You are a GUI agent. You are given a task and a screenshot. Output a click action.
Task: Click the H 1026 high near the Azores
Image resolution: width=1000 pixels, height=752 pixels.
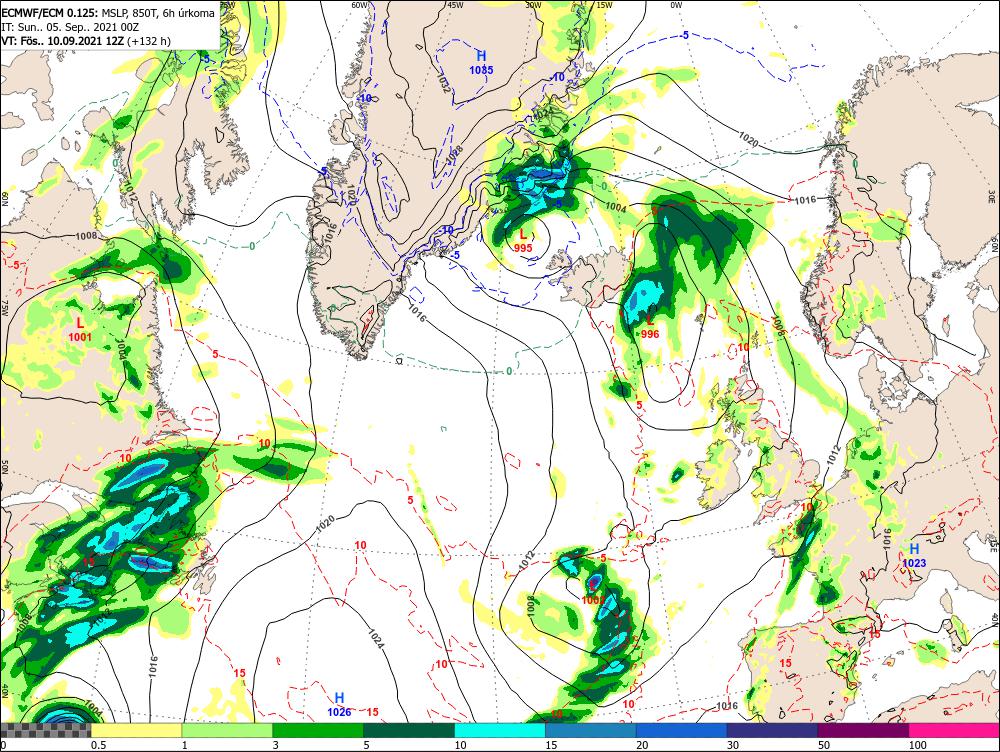coord(339,705)
